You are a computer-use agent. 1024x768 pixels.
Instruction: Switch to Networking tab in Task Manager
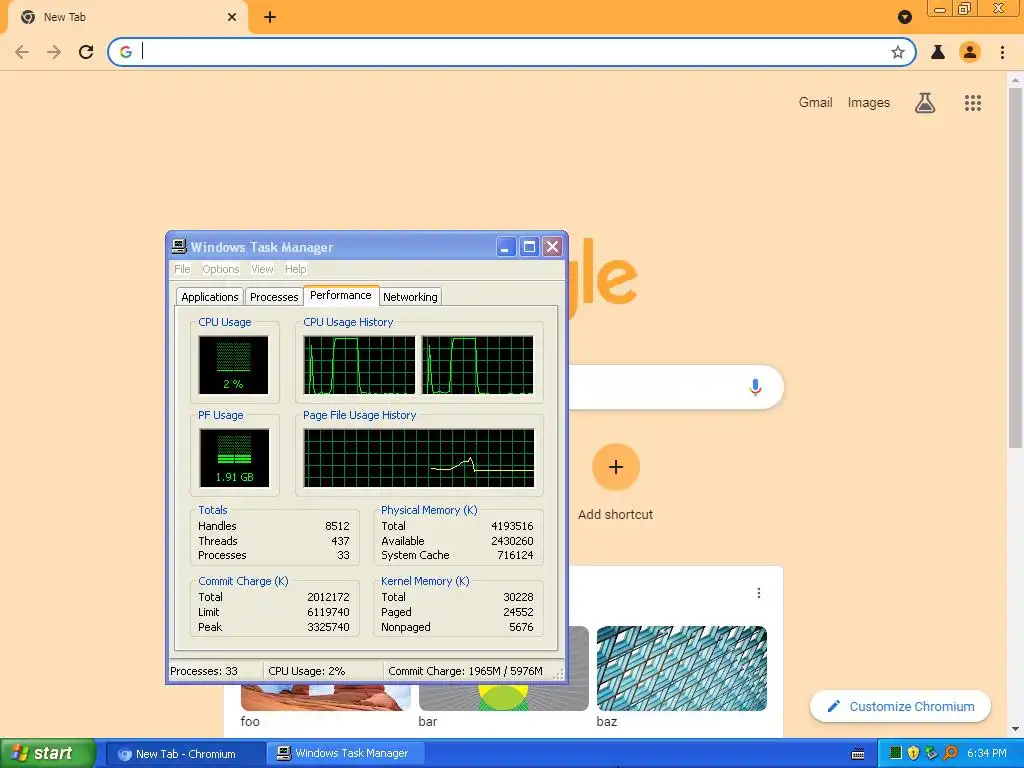point(410,297)
